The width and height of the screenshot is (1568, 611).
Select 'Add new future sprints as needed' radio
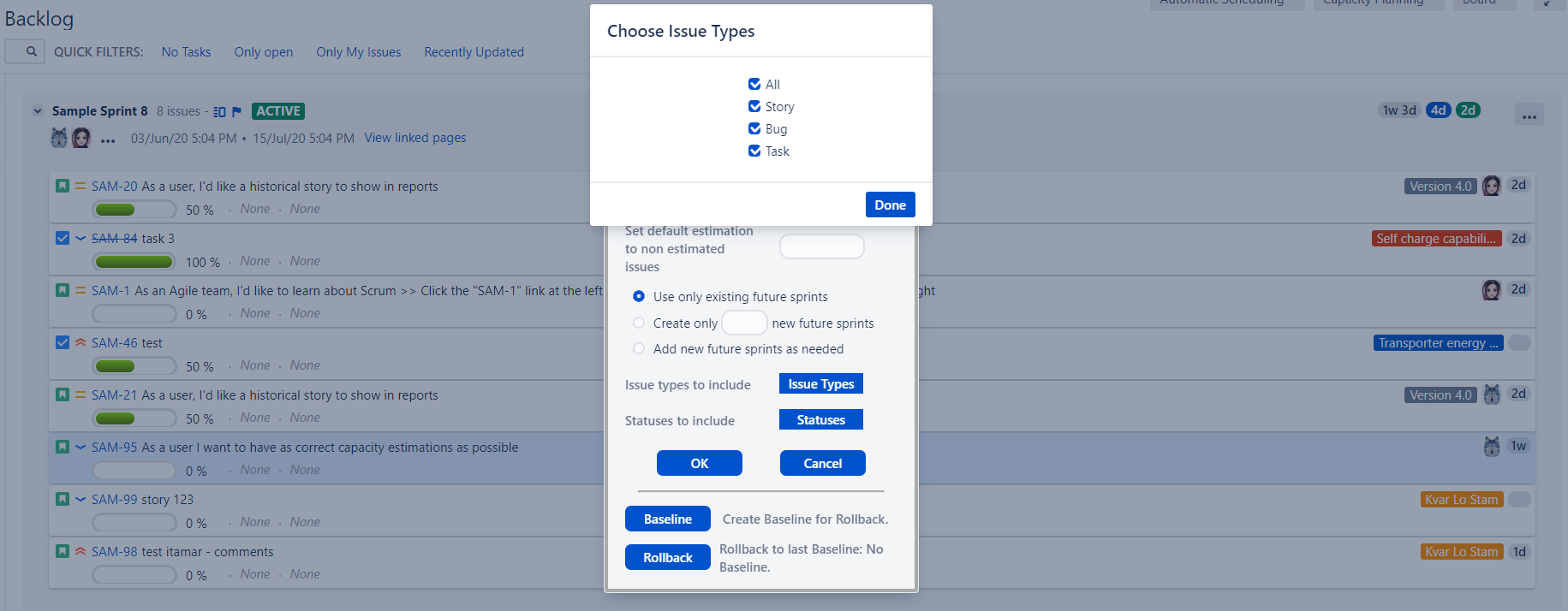639,348
